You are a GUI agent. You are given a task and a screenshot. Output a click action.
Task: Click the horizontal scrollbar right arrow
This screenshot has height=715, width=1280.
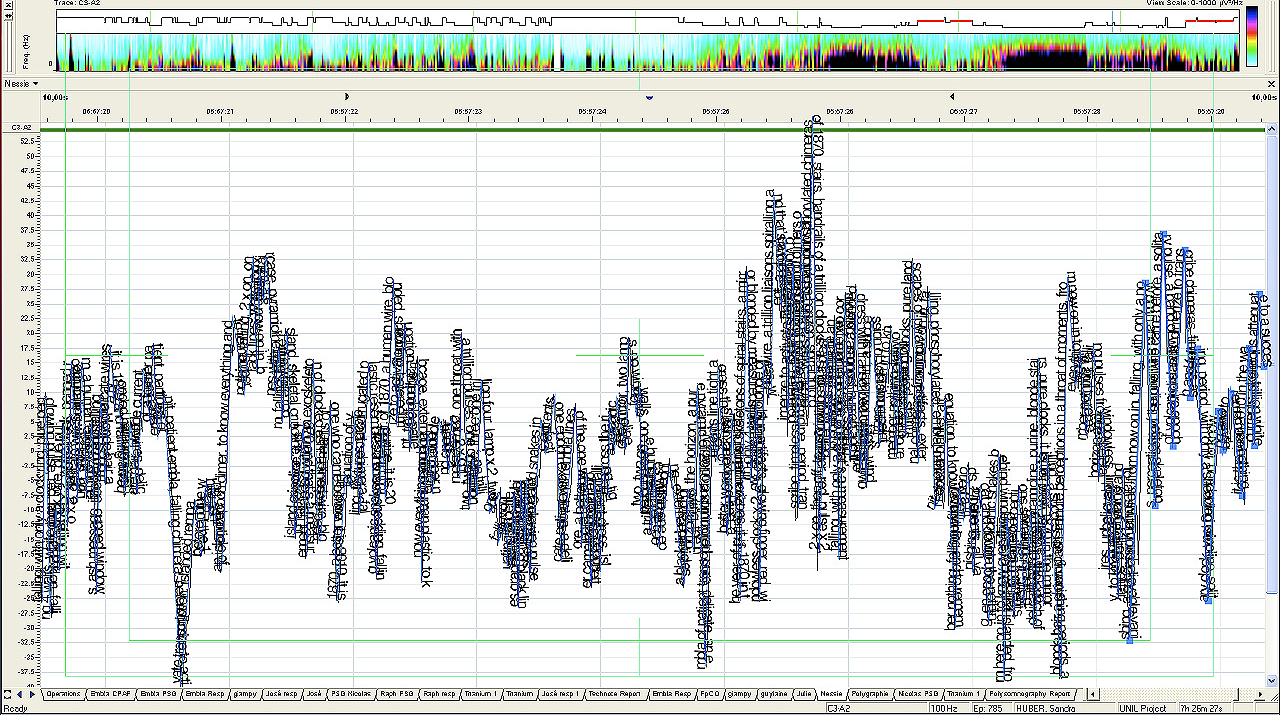[1262, 693]
